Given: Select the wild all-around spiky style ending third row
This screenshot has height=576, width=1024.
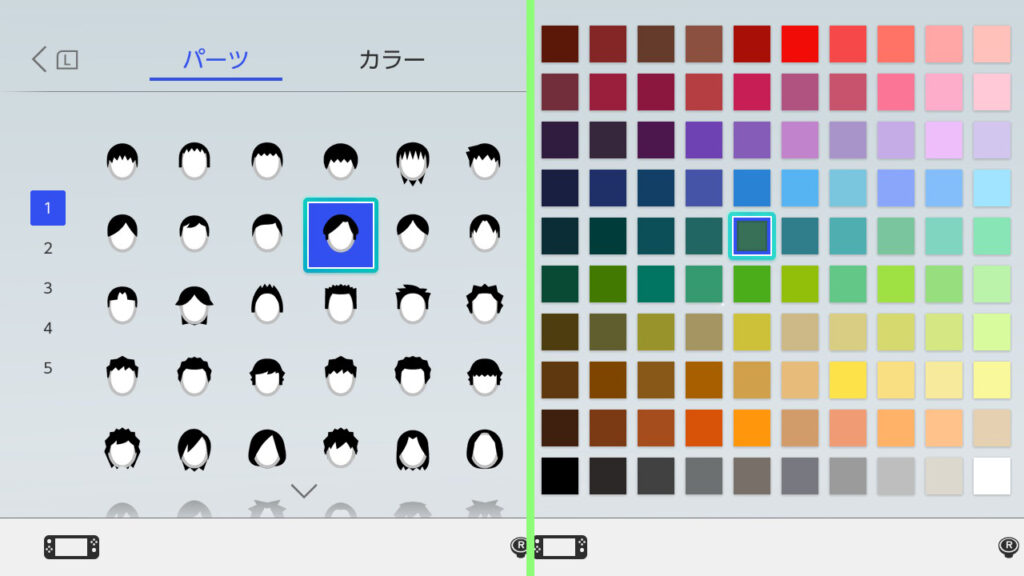Looking at the screenshot, I should (x=485, y=304).
